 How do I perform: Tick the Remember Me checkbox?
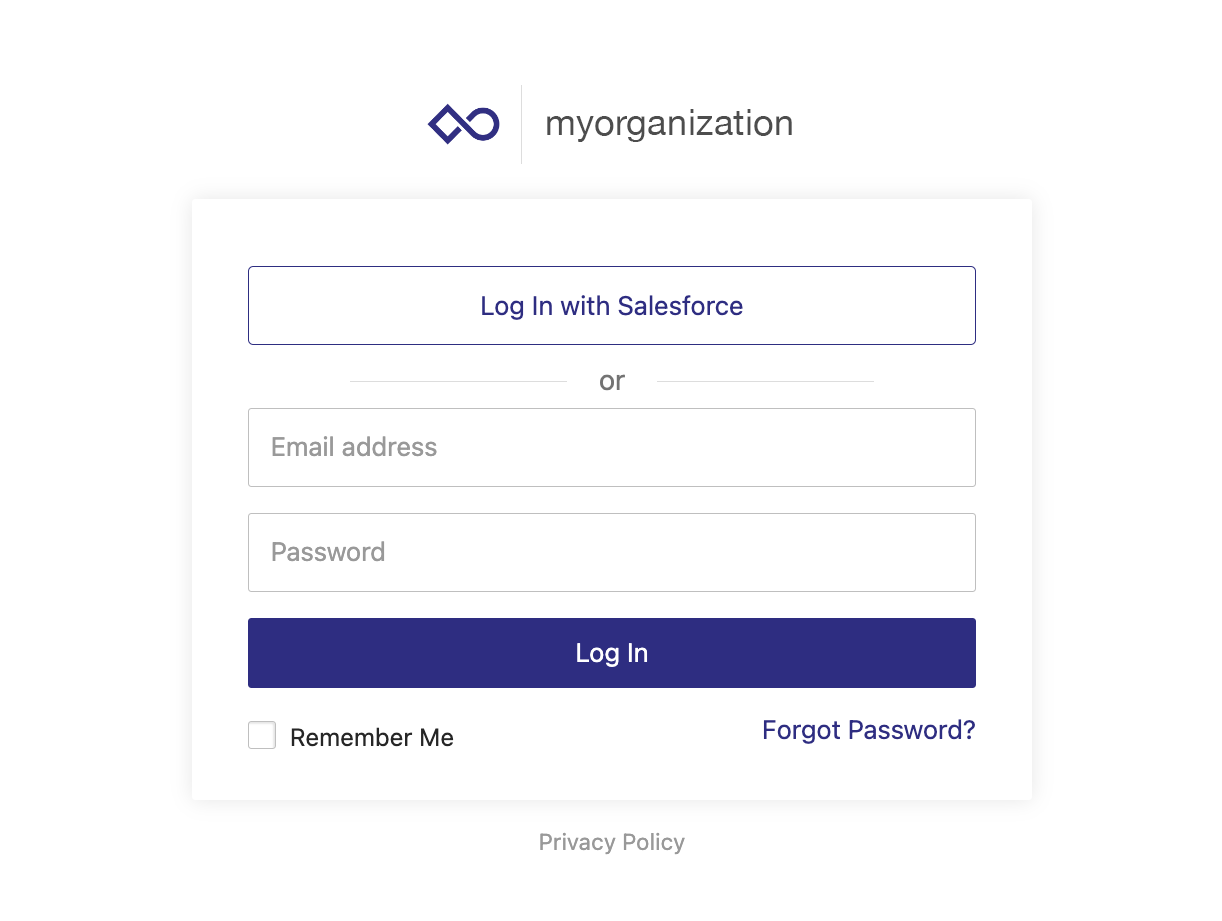pos(262,736)
